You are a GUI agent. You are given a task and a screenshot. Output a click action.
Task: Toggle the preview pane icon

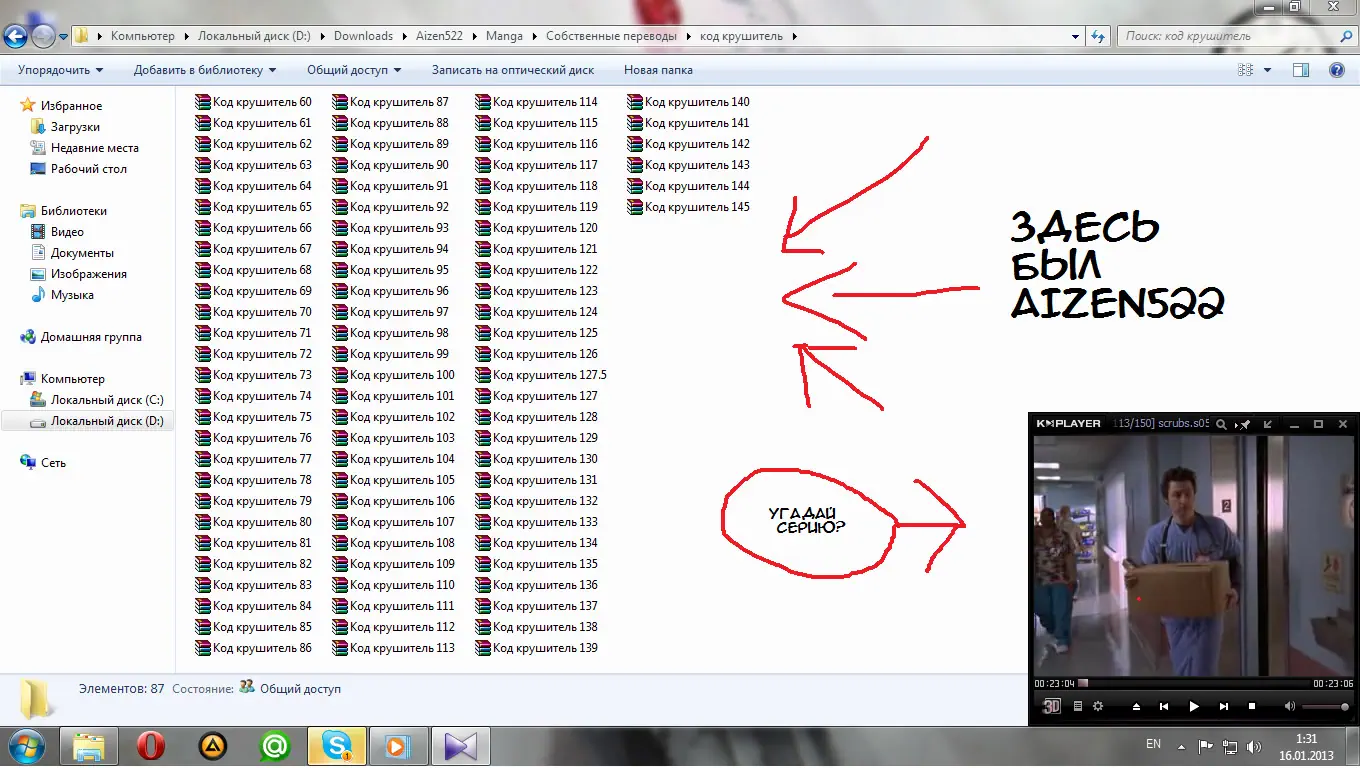[1301, 70]
